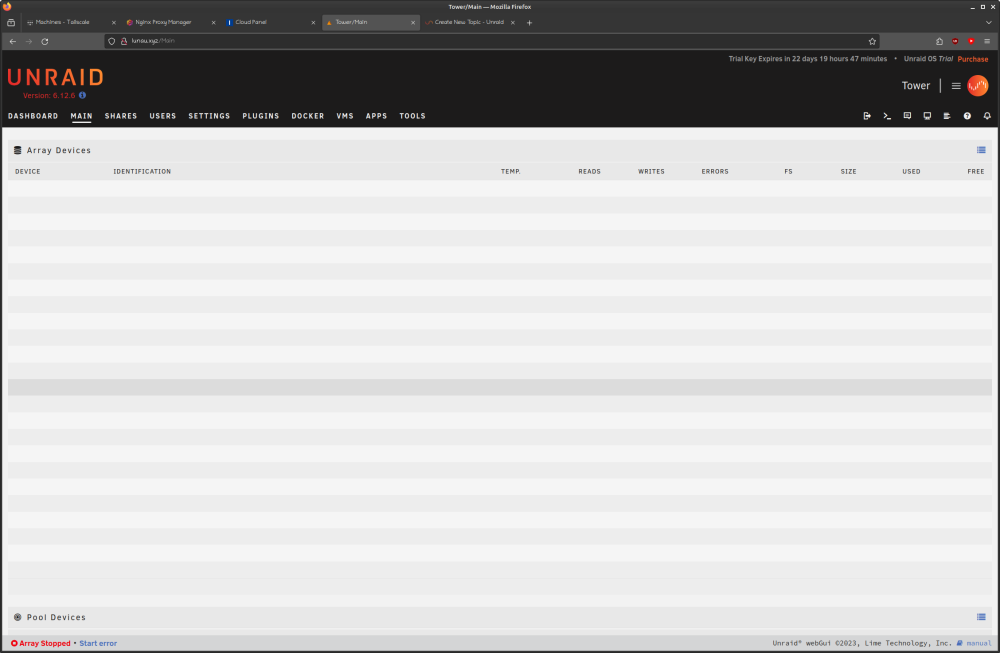Open the Settings menu
The width and height of the screenshot is (1000, 653).
click(x=209, y=116)
